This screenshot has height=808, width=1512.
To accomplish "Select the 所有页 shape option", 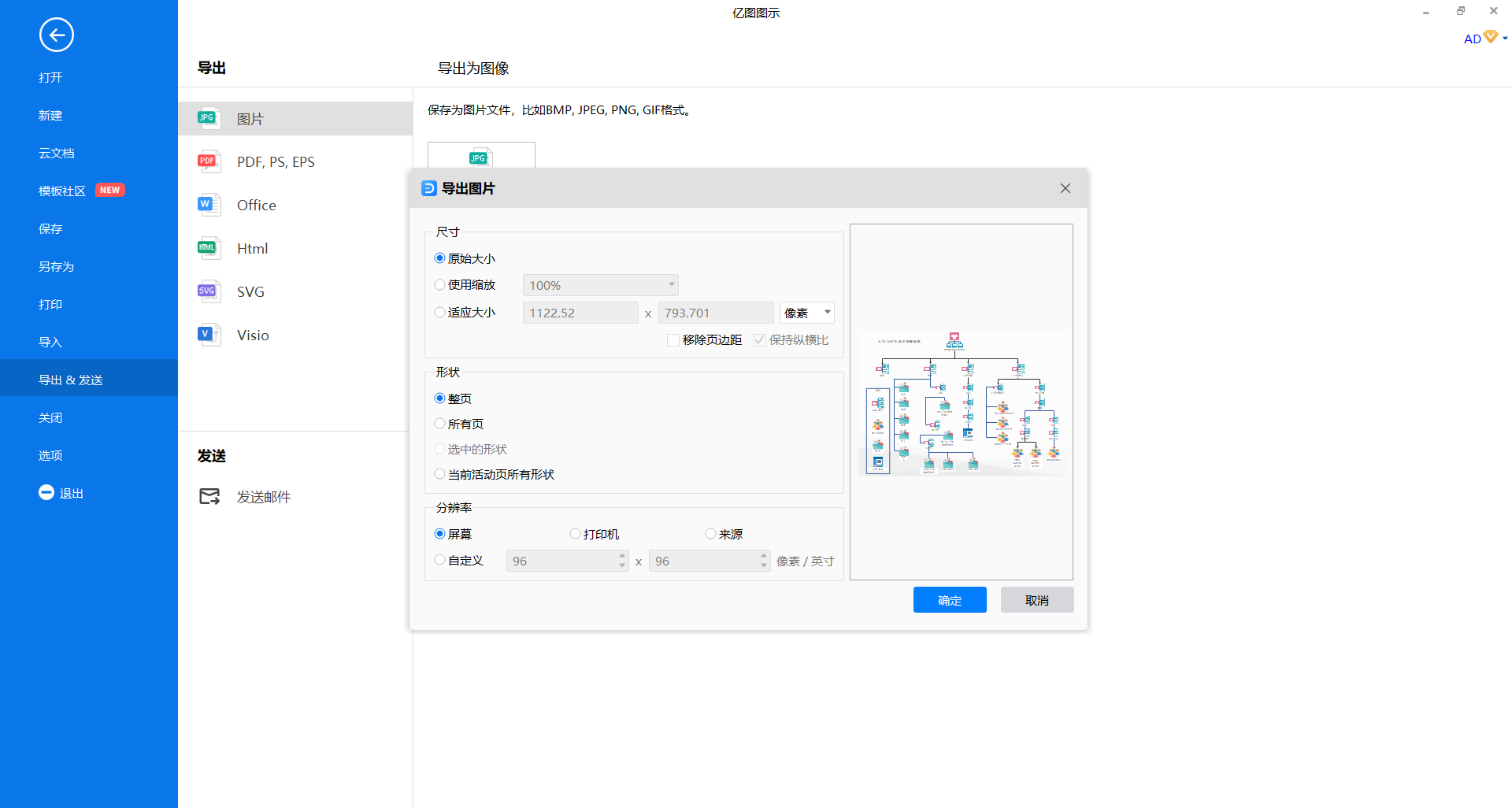I will coord(439,424).
